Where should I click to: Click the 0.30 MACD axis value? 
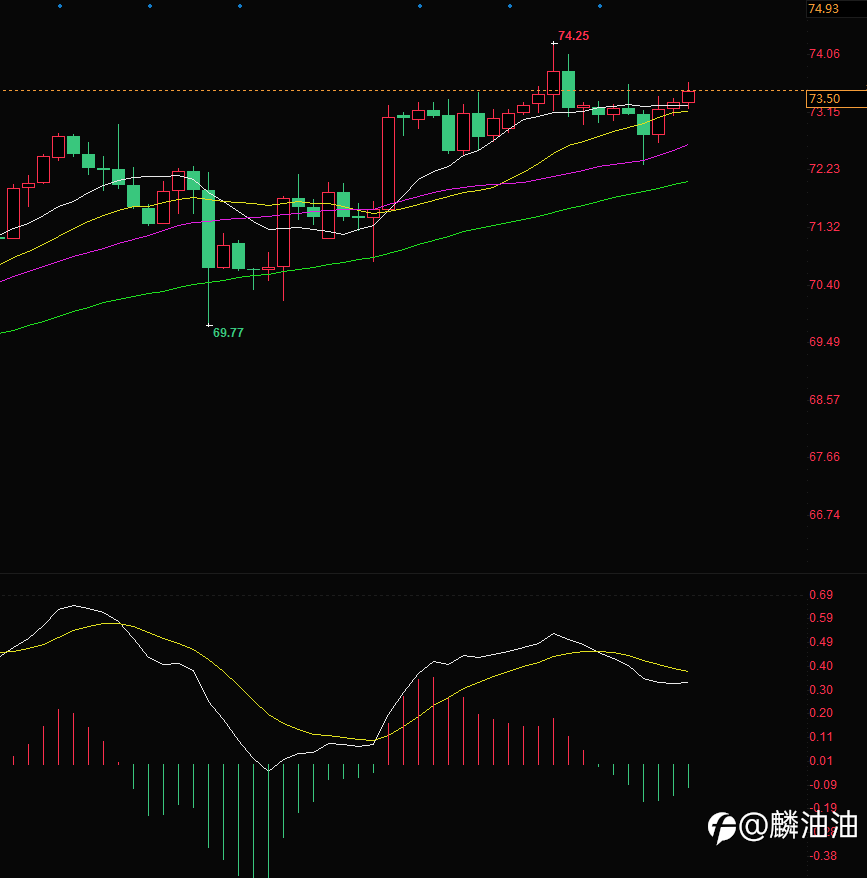(821, 690)
